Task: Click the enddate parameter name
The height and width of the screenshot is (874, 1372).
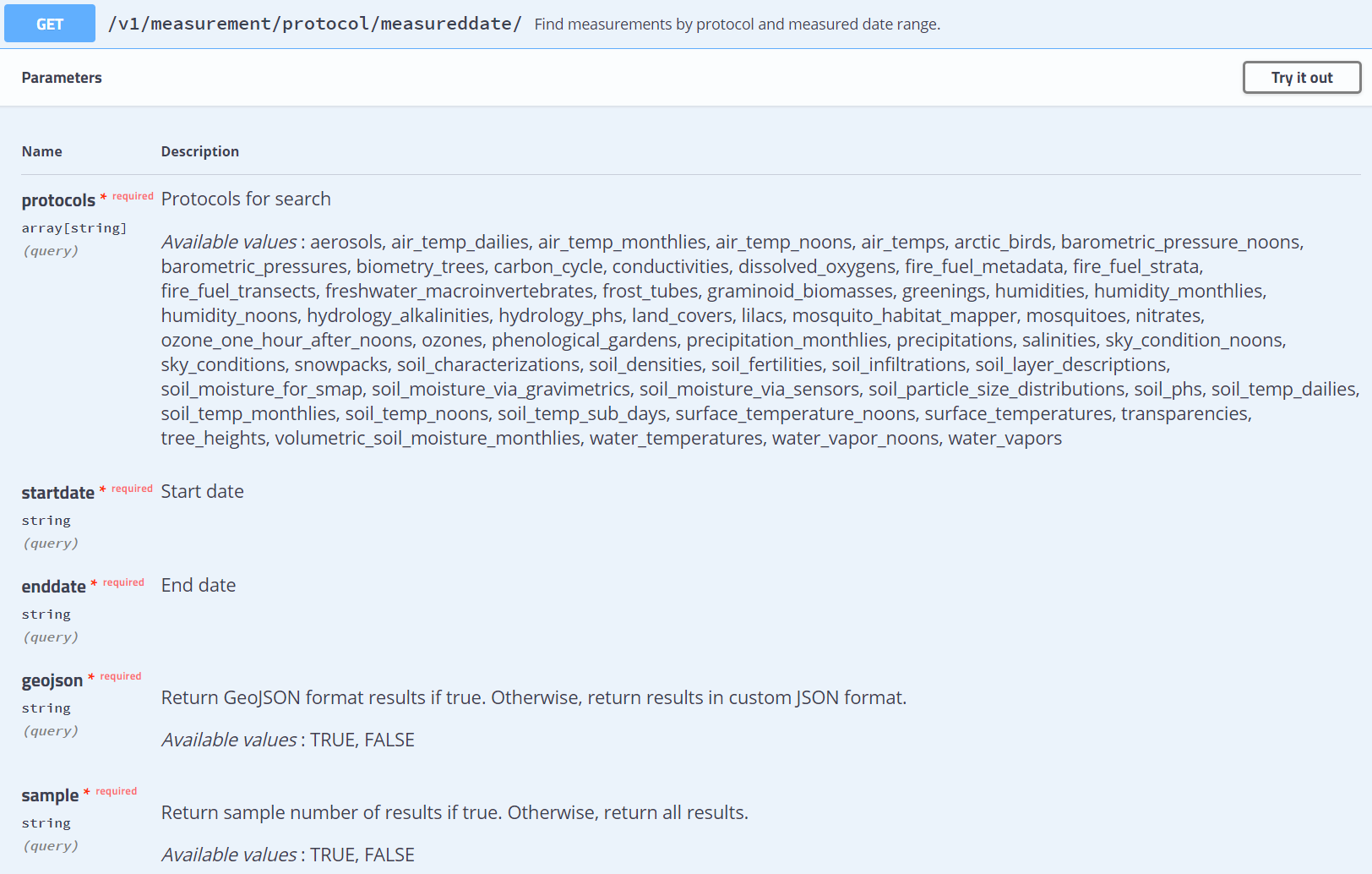Action: [53, 587]
